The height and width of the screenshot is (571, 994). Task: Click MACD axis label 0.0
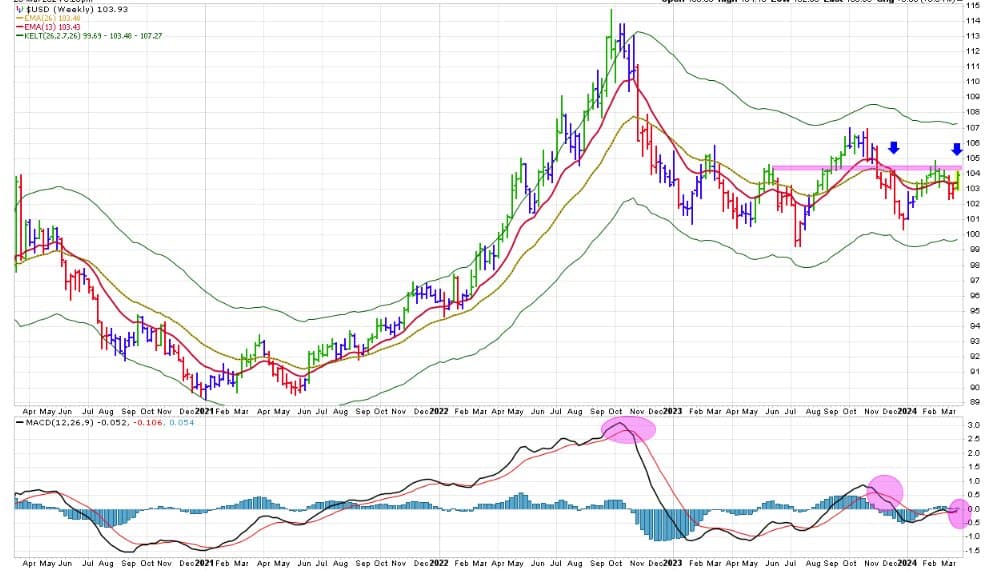(x=973, y=509)
